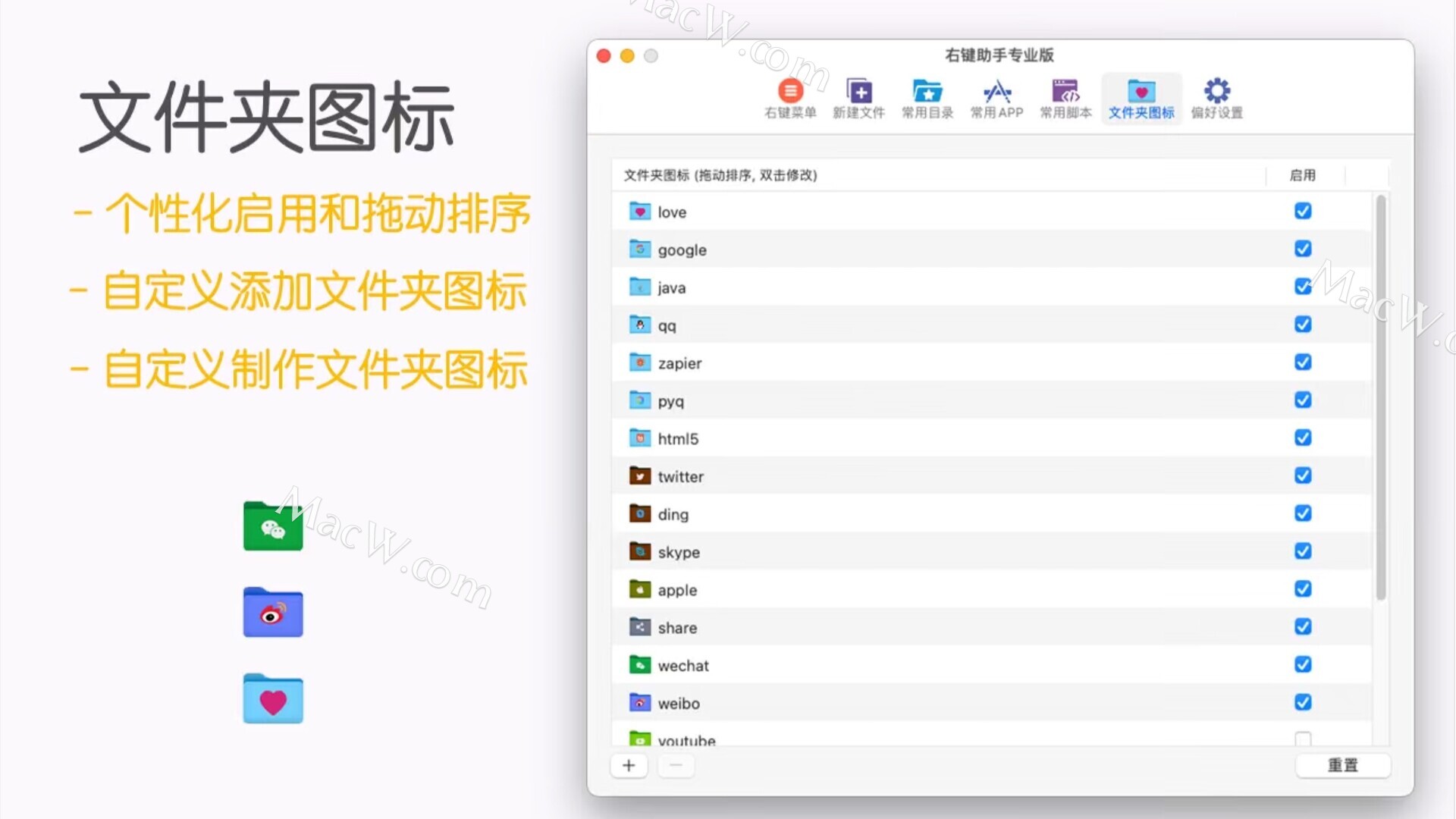Disable the google folder icon checkbox
Image resolution: width=1456 pixels, height=819 pixels.
pos(1303,249)
